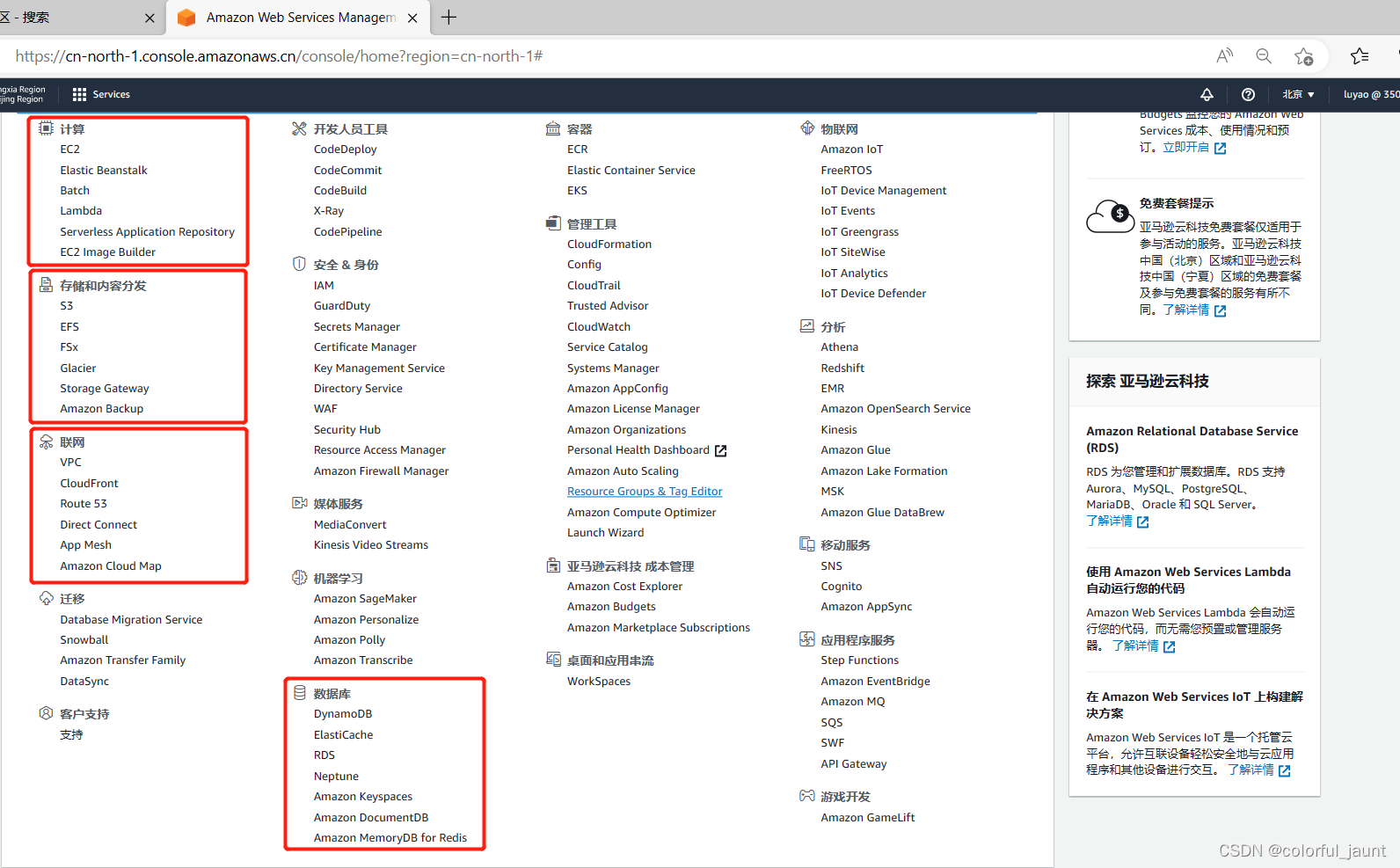Screen dimensions: 1400x868
Task: Click 了解详情 under Relational Database Service
Action: (1118, 521)
